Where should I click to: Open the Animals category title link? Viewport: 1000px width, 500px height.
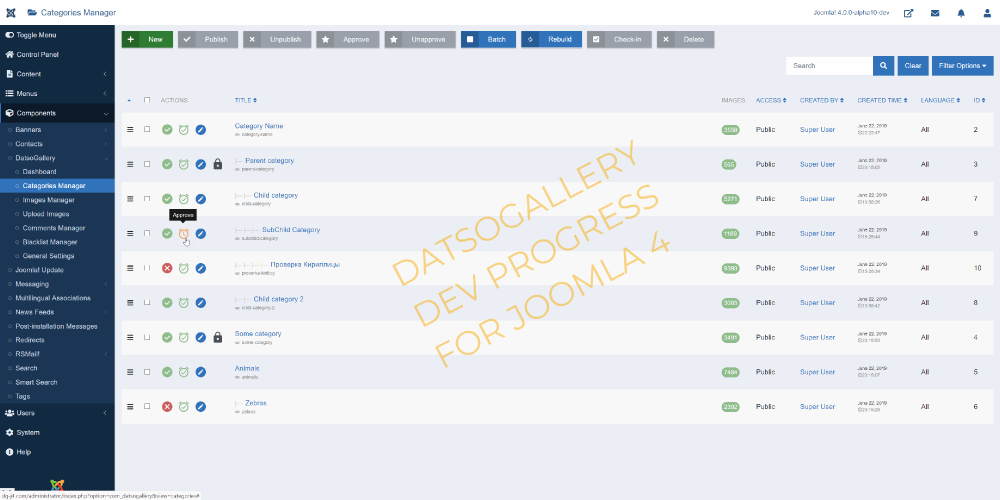[247, 368]
